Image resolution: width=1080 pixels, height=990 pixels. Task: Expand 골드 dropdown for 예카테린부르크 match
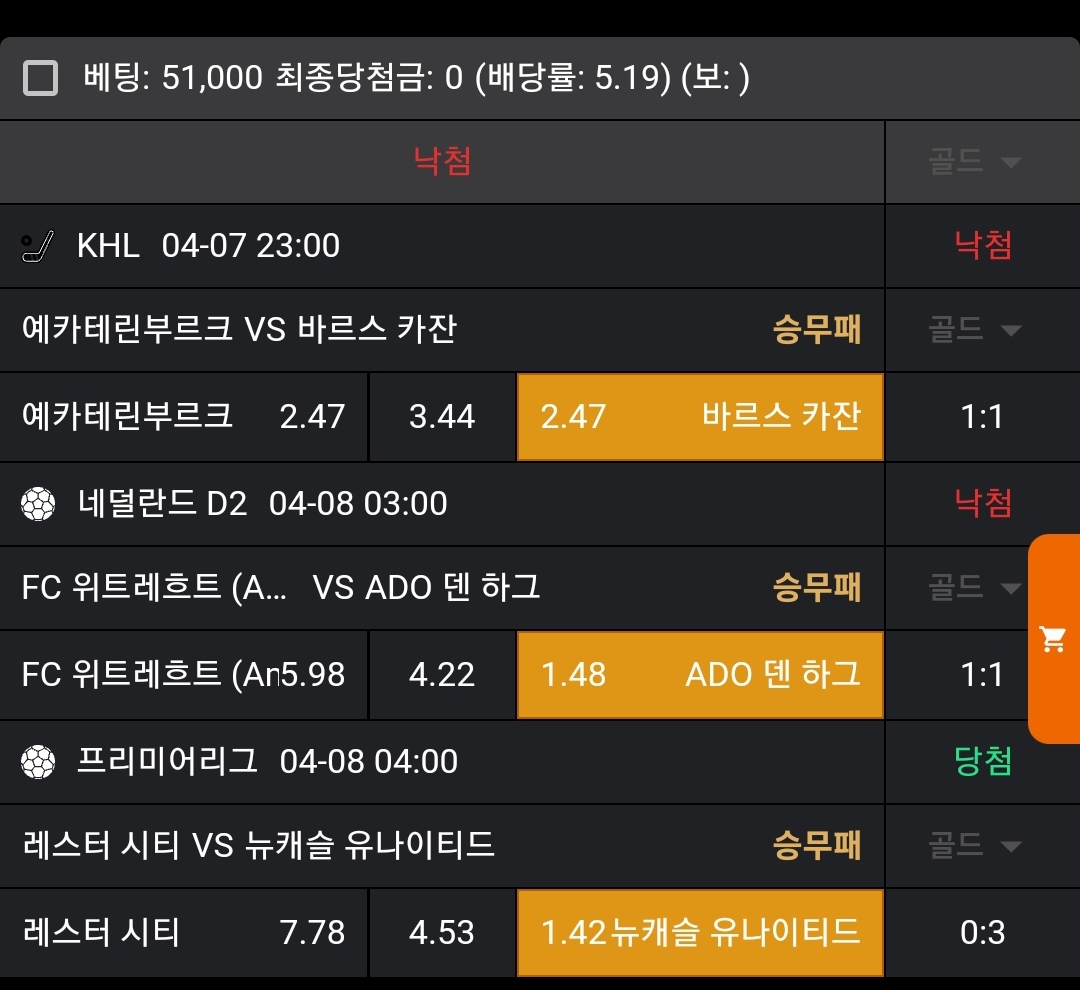976,330
